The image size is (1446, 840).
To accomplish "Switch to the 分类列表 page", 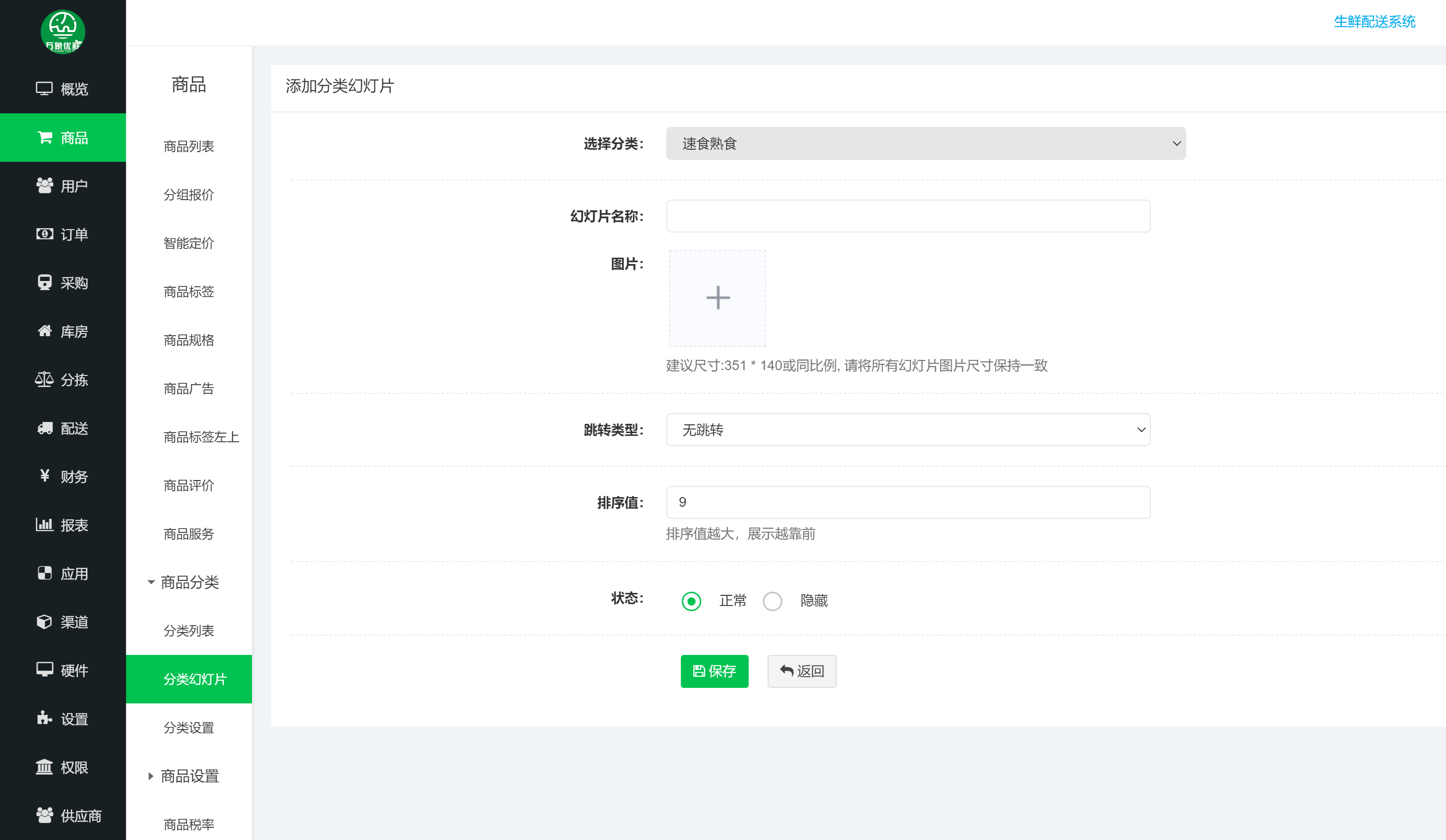I will 189,630.
